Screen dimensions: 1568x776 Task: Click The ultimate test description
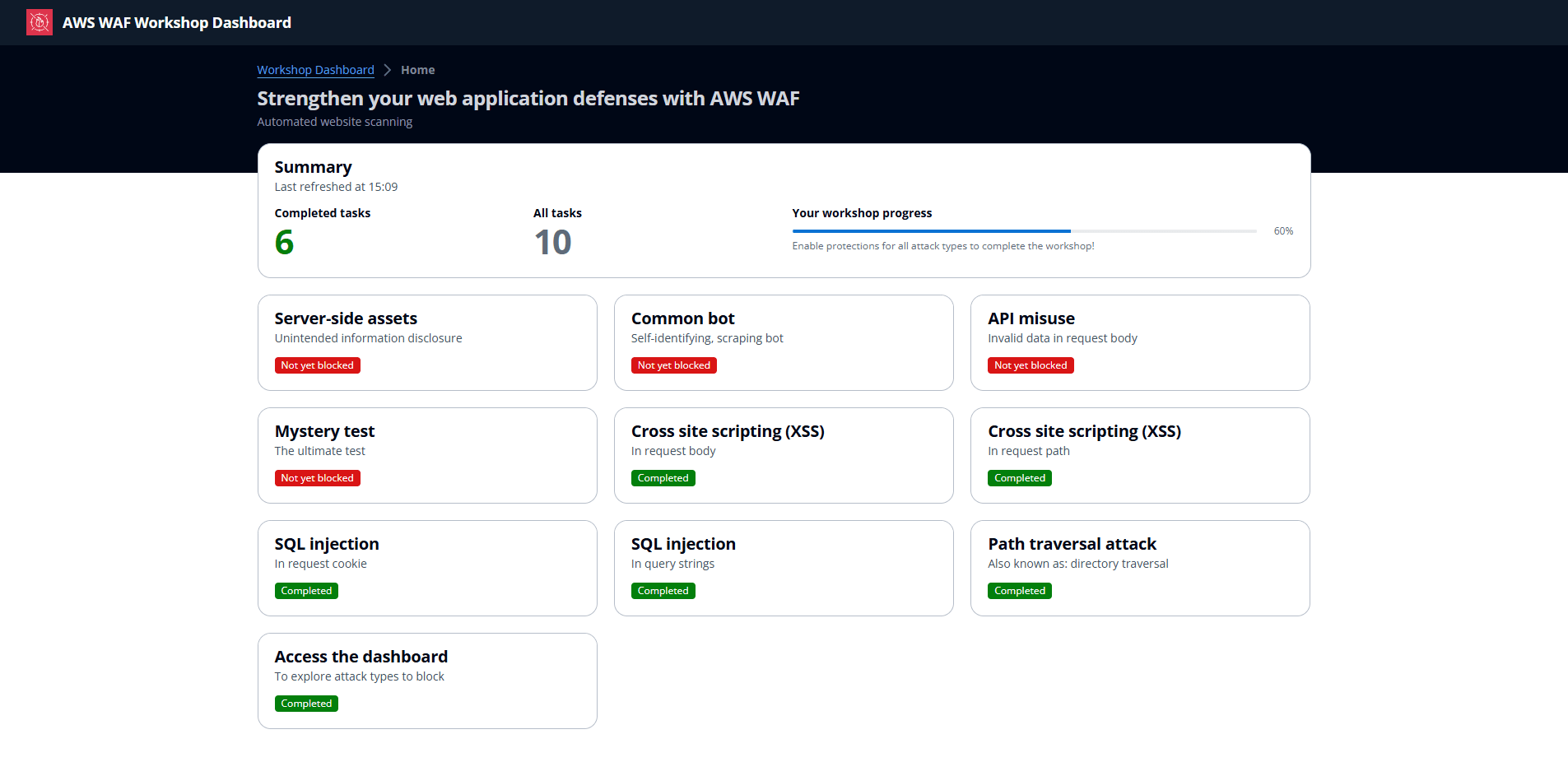(319, 451)
